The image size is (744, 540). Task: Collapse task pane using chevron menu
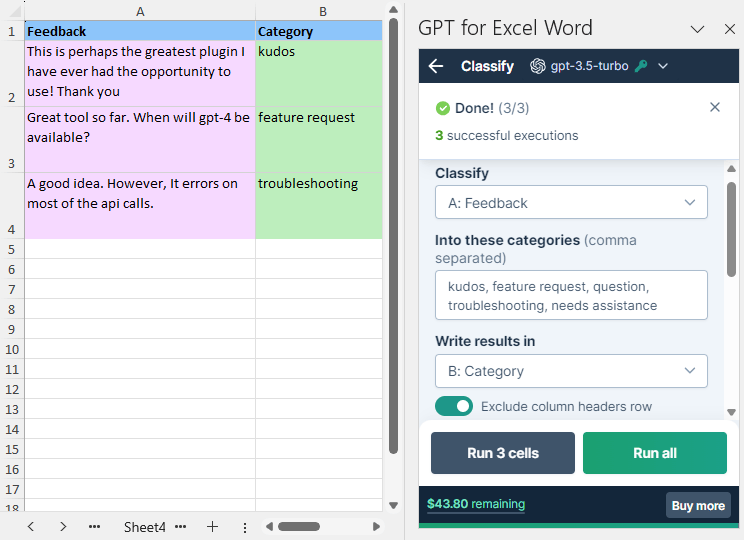tap(698, 29)
